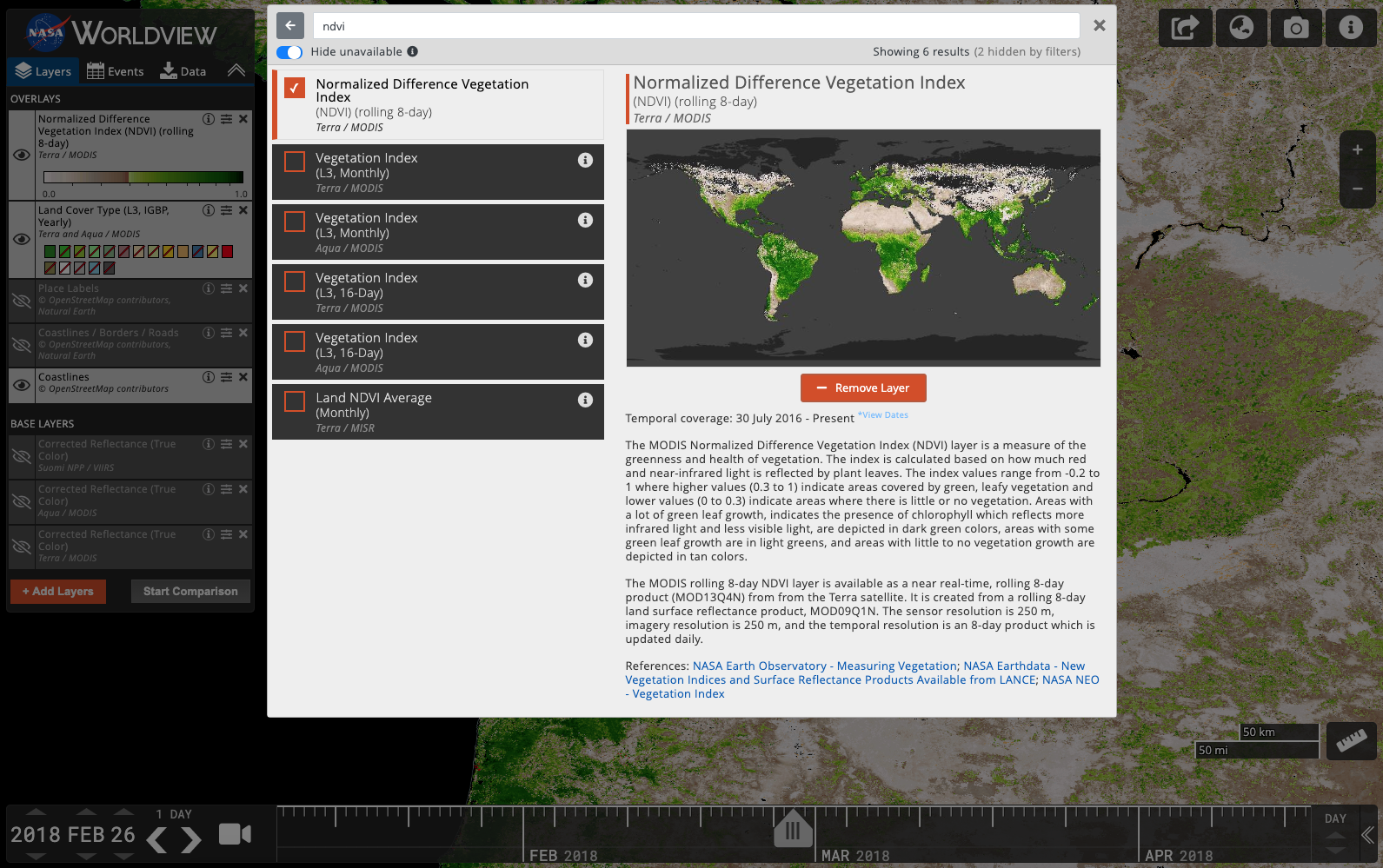Select the timeline date dragger handle

point(793,828)
